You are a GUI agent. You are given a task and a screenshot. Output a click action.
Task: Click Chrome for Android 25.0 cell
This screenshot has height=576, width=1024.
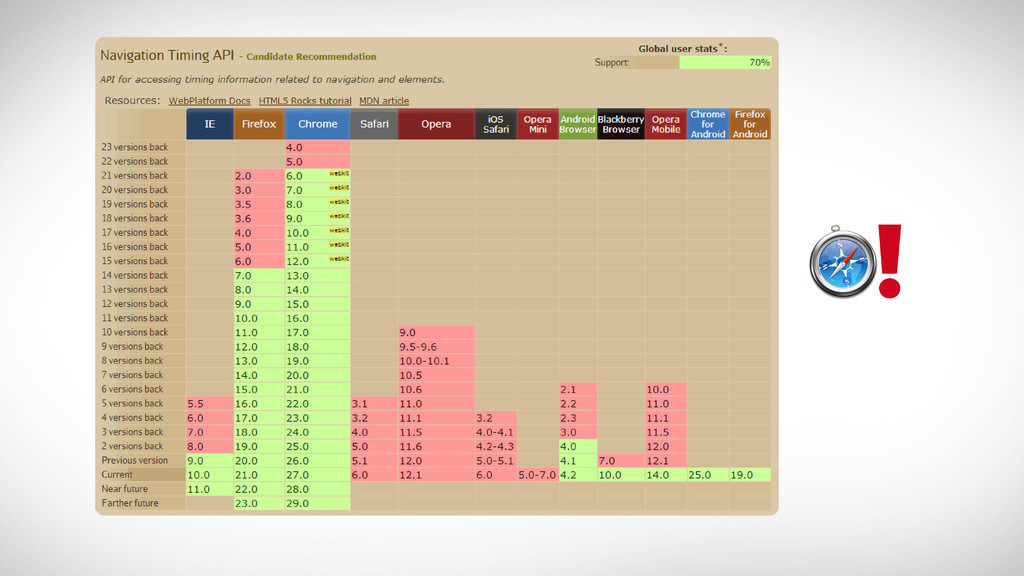pyautogui.click(x=708, y=475)
